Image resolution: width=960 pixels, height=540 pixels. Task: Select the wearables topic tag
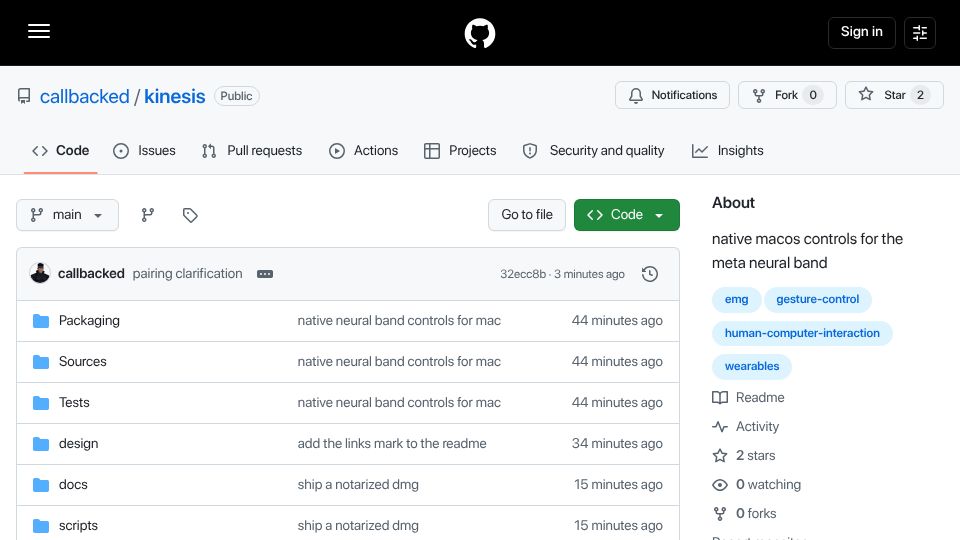(752, 366)
